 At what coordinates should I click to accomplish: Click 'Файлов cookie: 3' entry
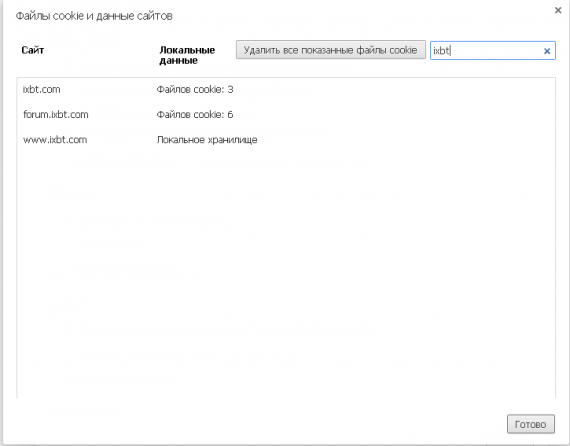[195, 90]
